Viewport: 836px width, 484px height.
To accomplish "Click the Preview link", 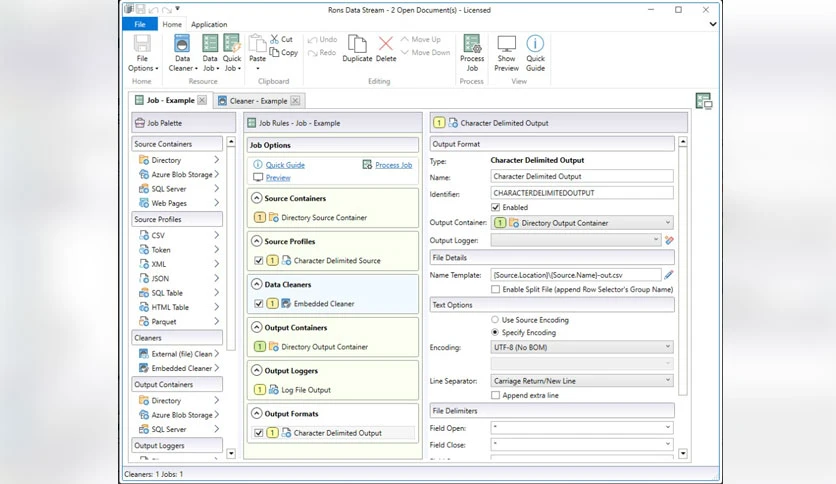I will [x=278, y=178].
